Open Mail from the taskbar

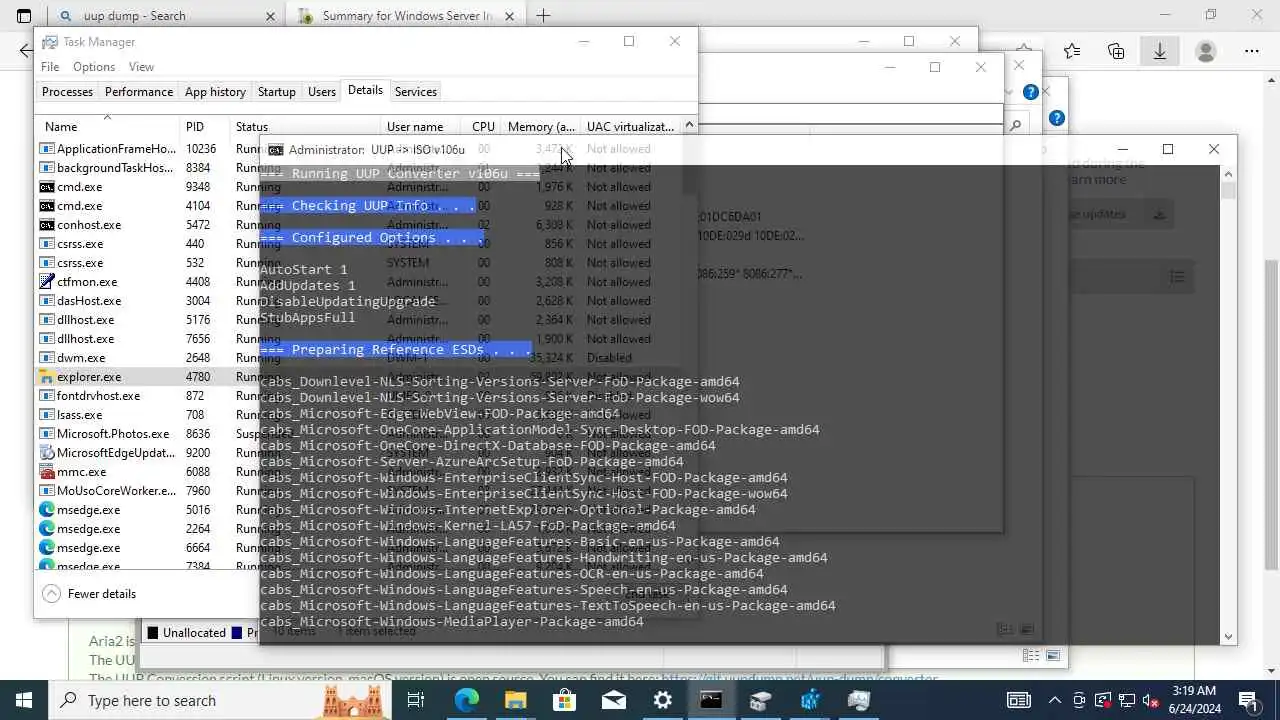coord(613,700)
